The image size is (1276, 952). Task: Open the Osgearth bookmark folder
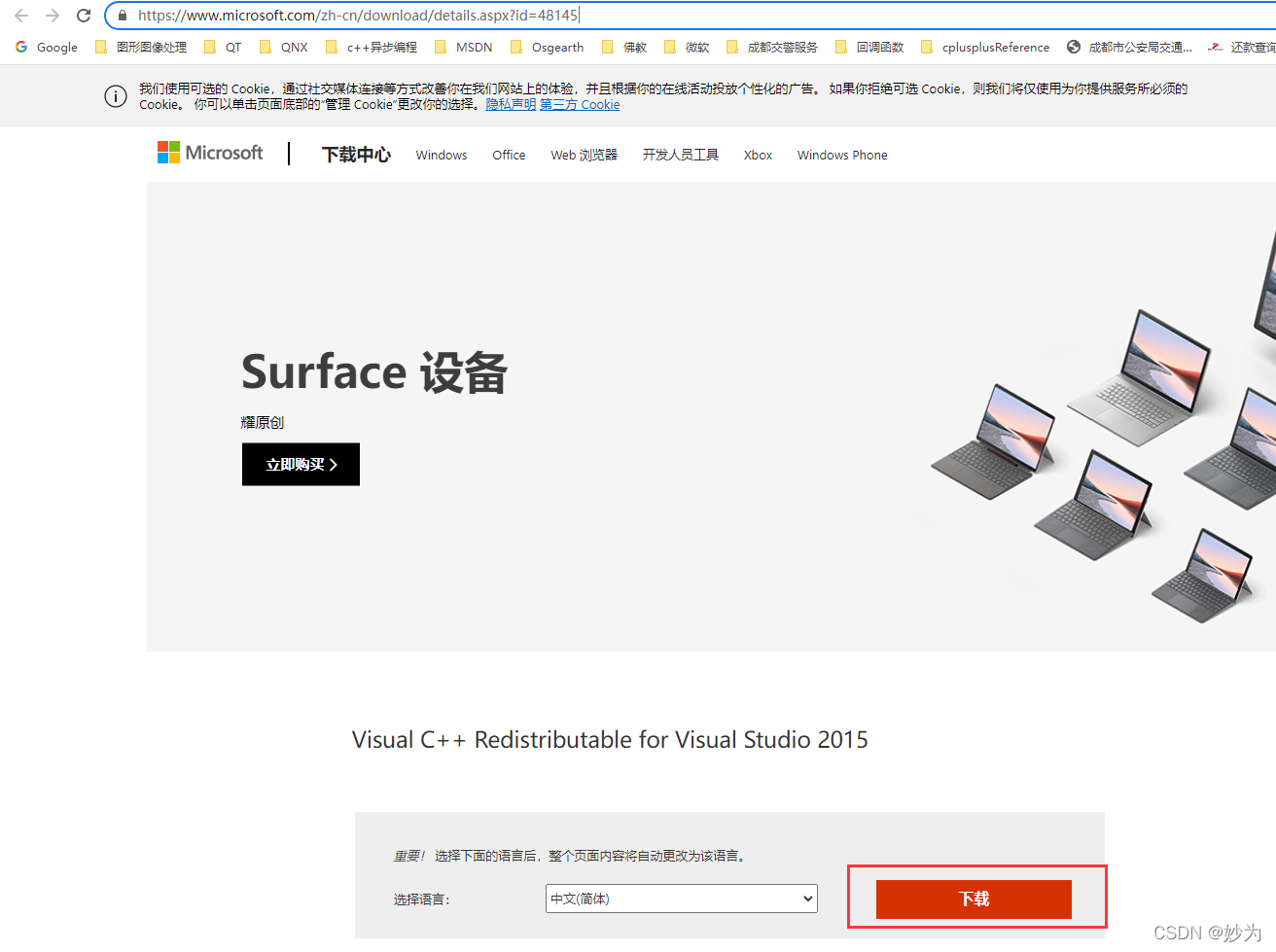coord(548,47)
